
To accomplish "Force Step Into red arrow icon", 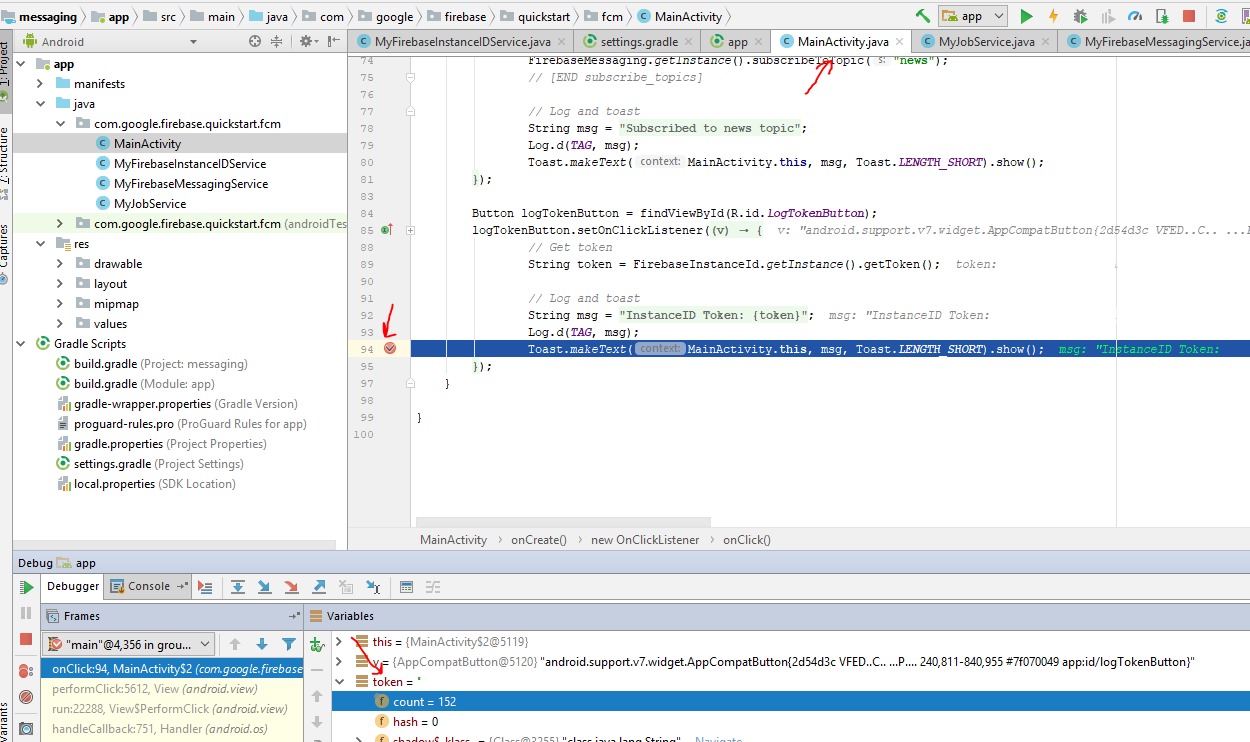I will pyautogui.click(x=292, y=587).
